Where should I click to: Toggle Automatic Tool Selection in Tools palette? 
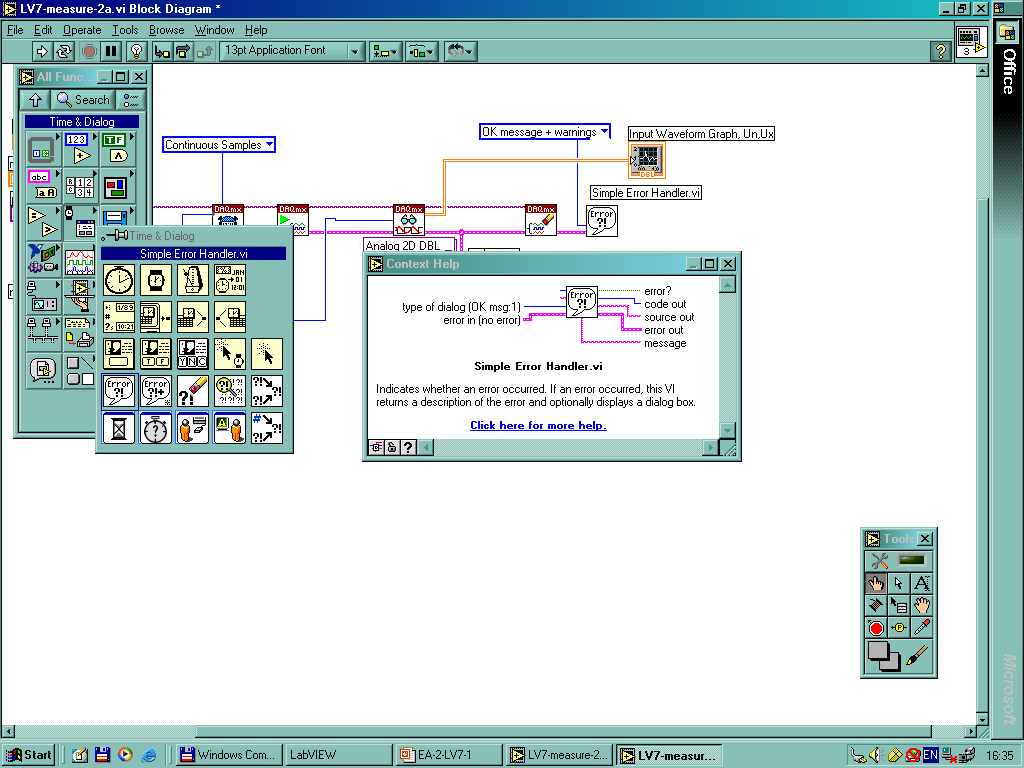pyautogui.click(x=899, y=560)
